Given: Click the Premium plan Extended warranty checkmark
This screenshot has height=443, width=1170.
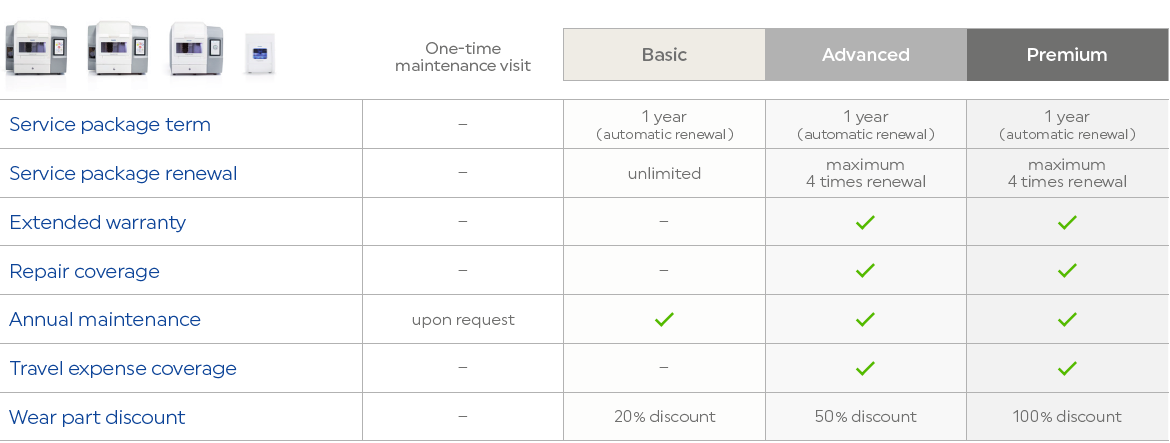Looking at the screenshot, I should (1067, 222).
